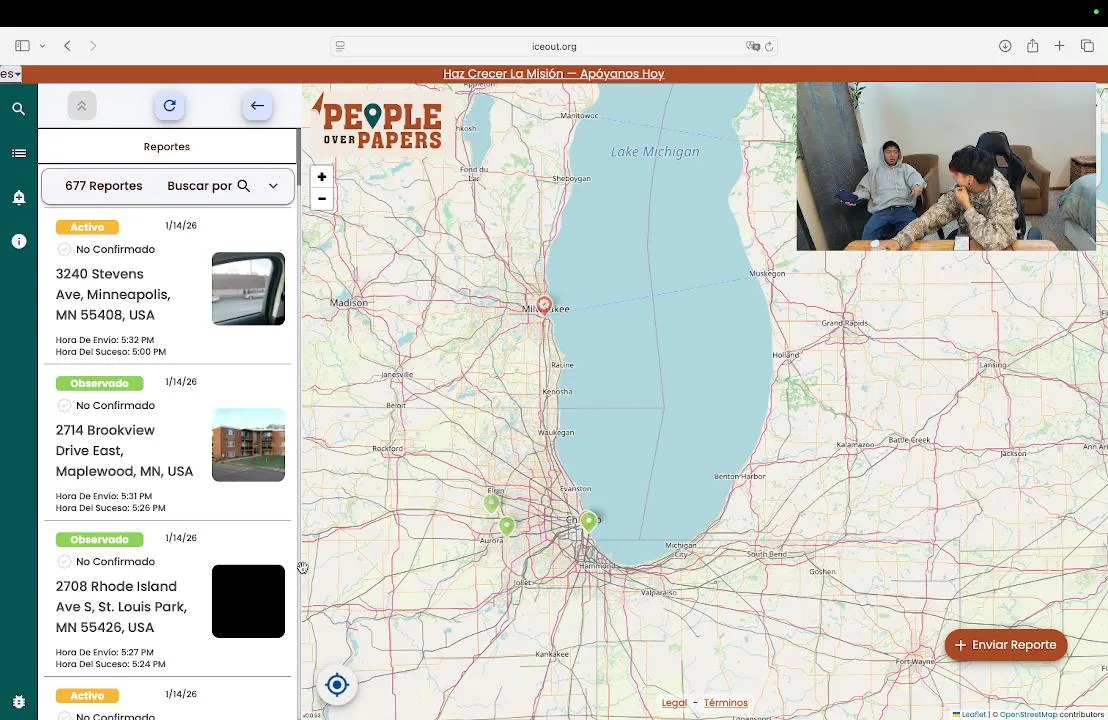Screen dimensions: 1108x720
Task: Open the OpenStreetMap attribution link
Action: tap(1028, 714)
